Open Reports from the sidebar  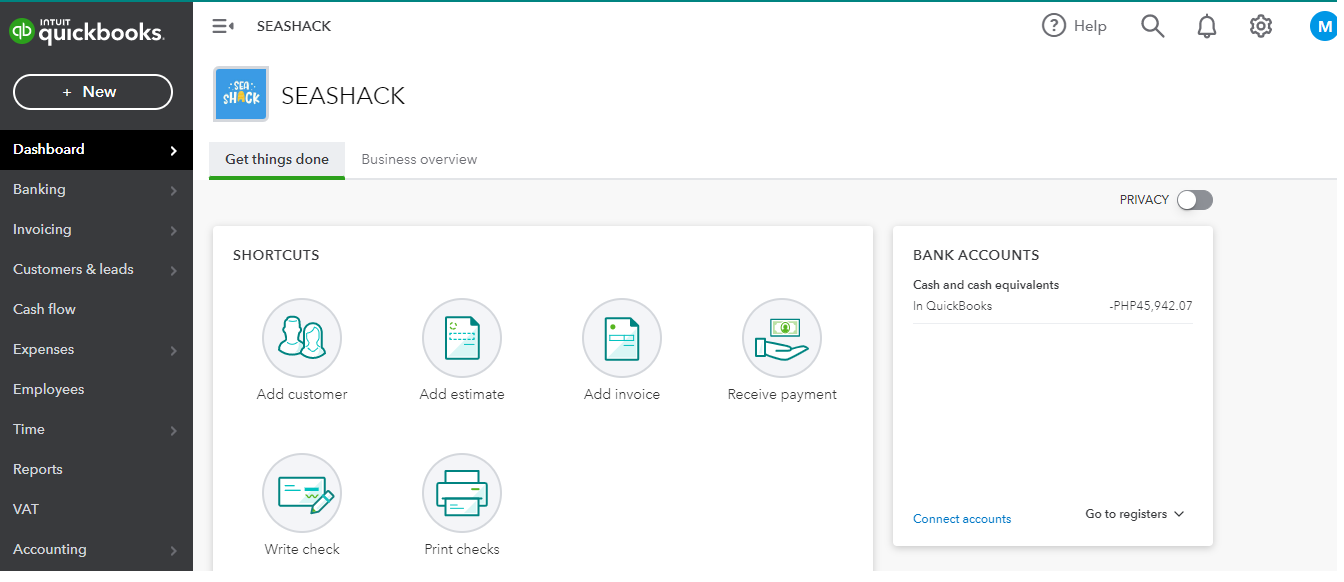(x=38, y=469)
